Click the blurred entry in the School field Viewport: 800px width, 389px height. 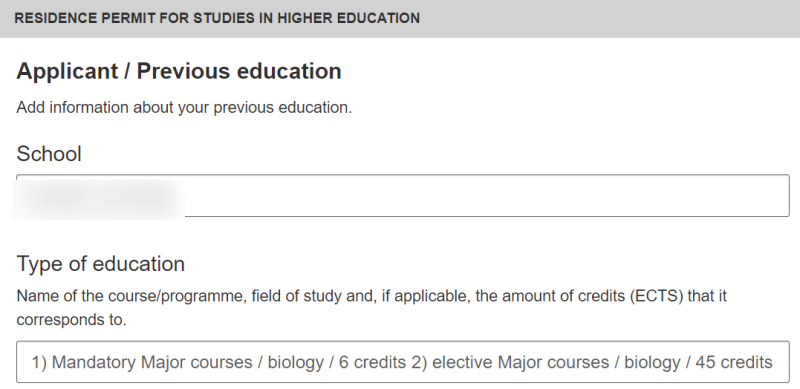[98, 198]
